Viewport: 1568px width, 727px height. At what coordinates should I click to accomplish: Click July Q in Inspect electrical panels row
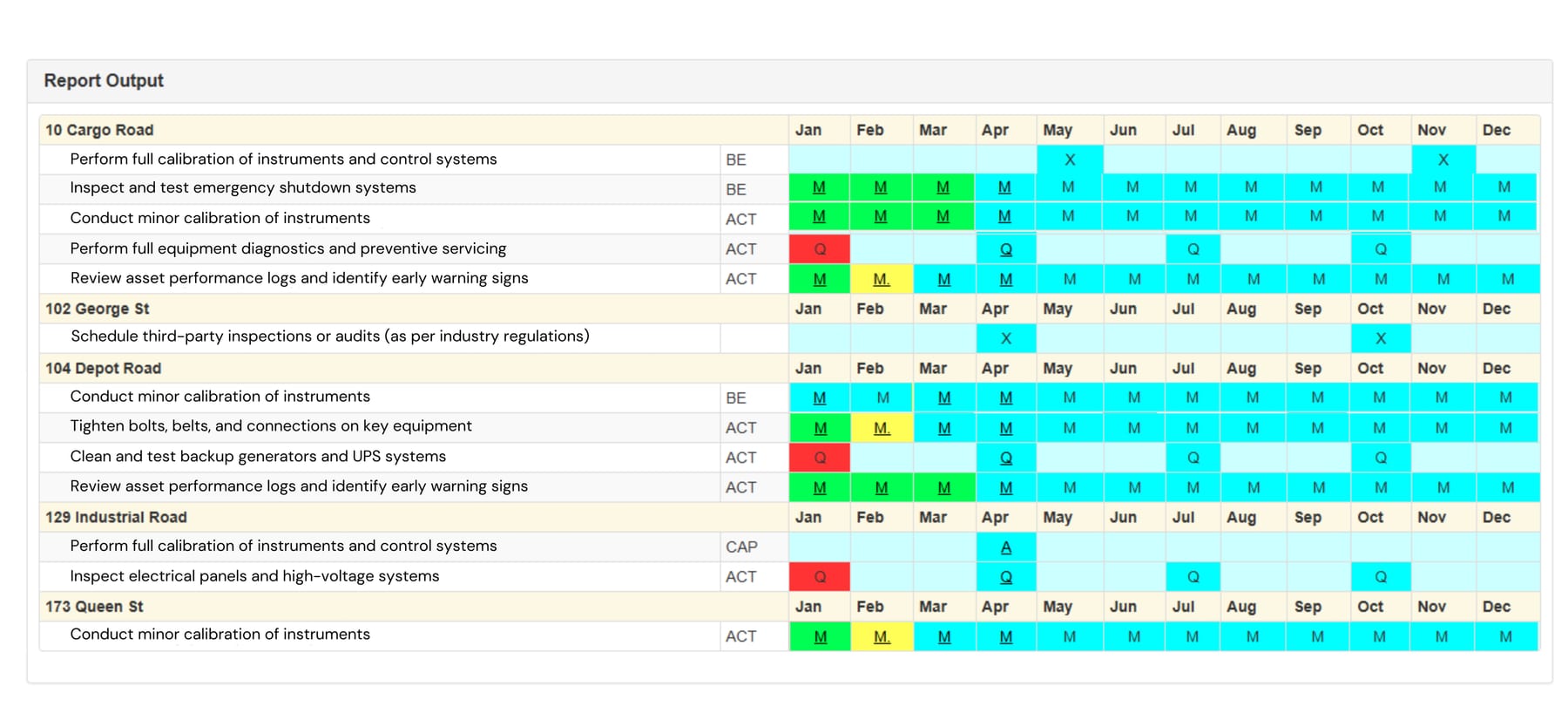[x=1193, y=577]
